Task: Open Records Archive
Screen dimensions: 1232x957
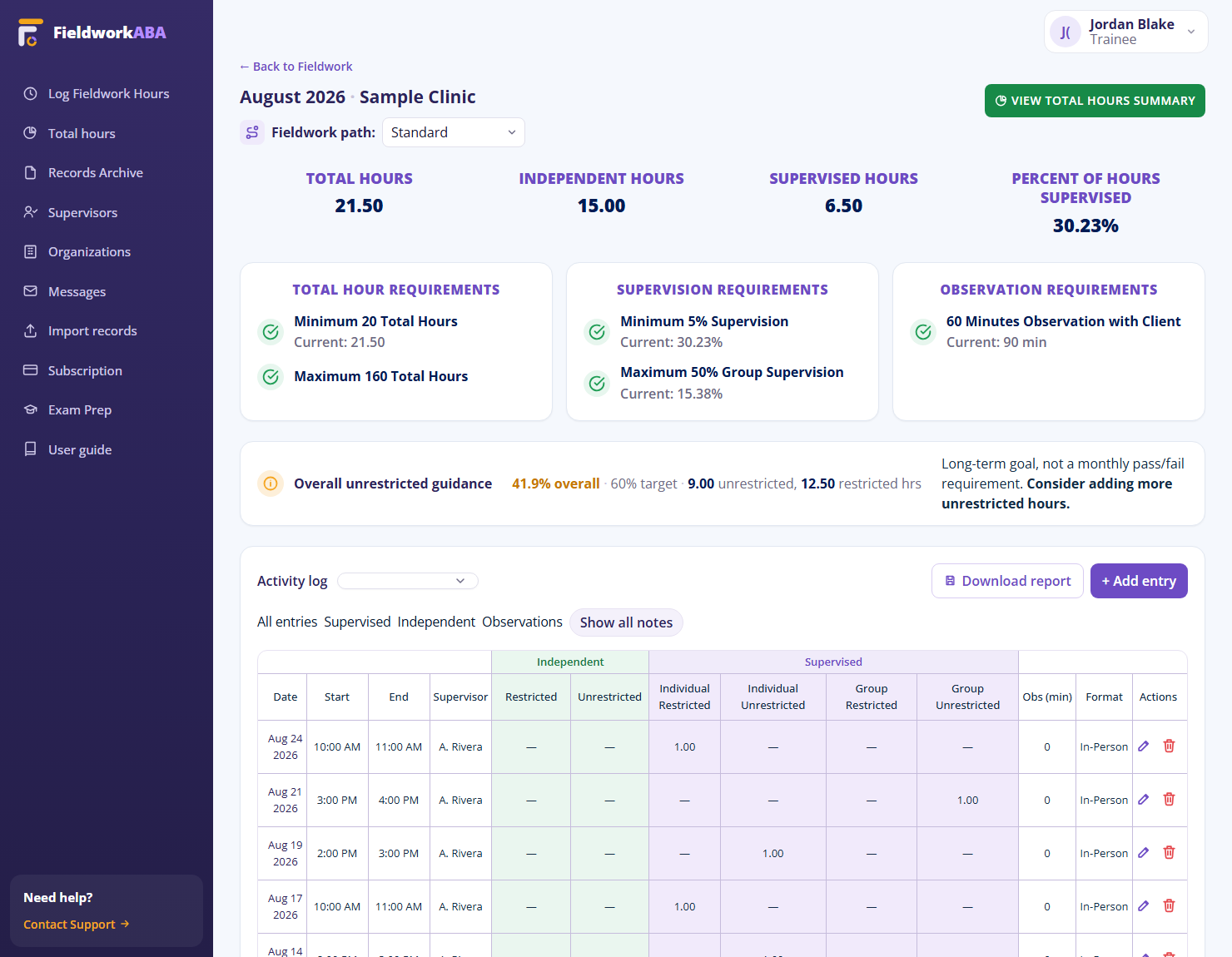Action: pyautogui.click(x=107, y=173)
